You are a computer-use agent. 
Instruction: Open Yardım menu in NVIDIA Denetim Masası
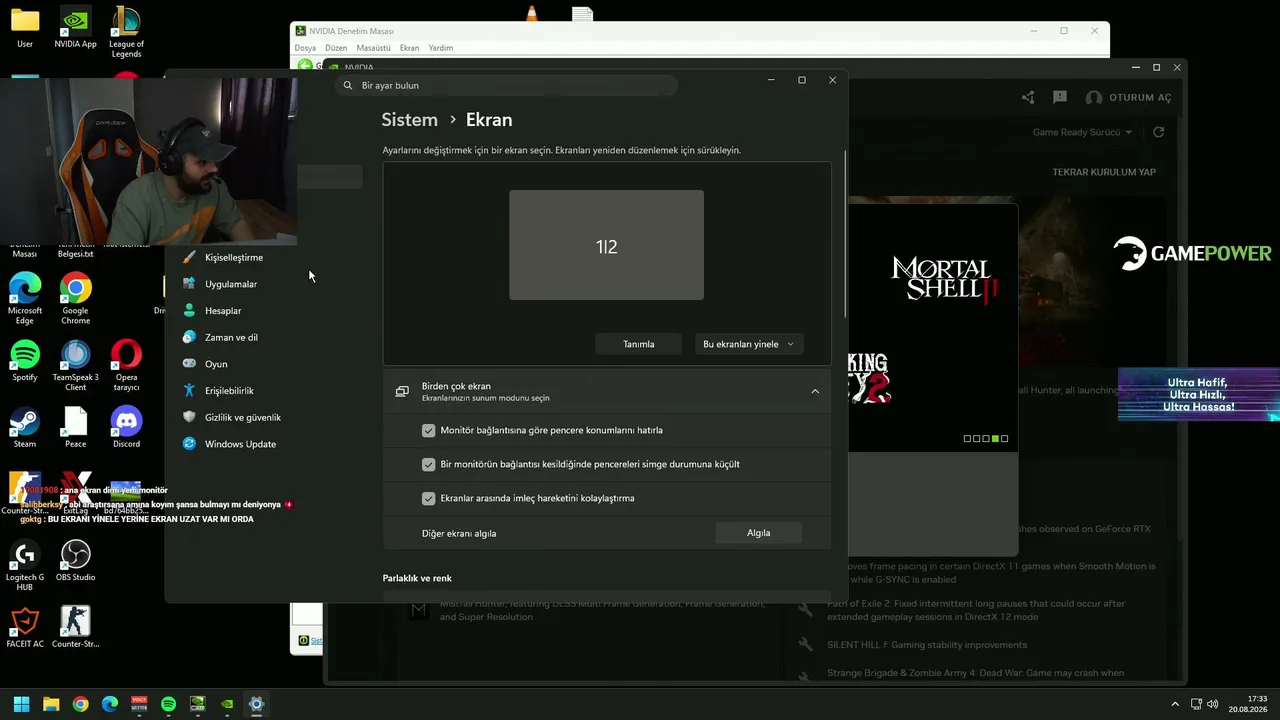[441, 48]
